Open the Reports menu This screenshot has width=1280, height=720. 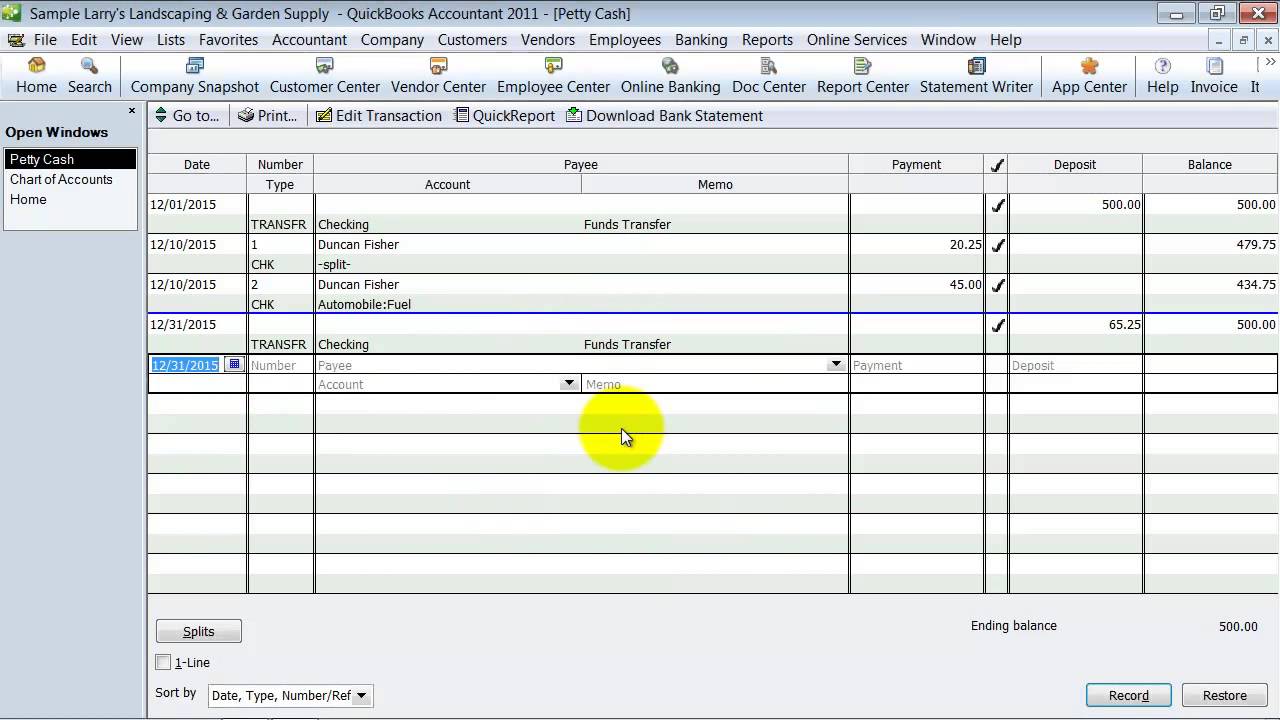[x=767, y=40]
